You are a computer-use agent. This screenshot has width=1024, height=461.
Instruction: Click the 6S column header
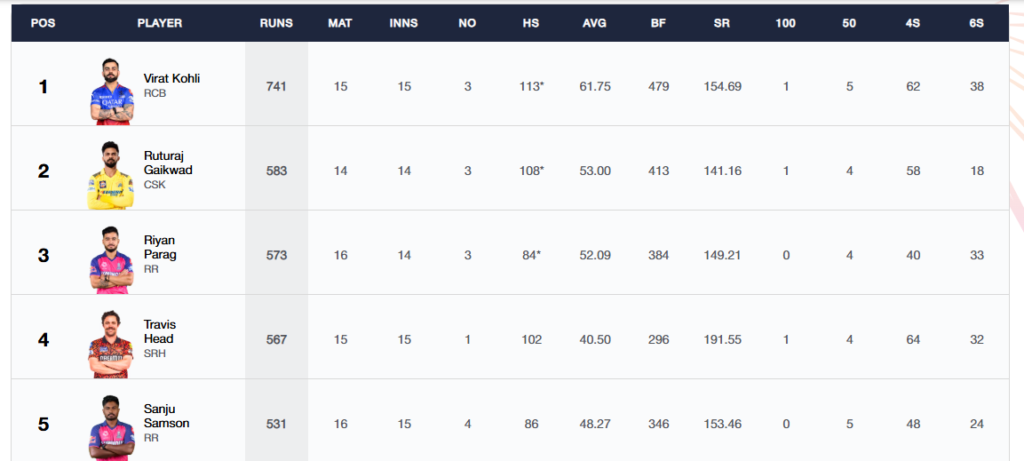click(976, 24)
